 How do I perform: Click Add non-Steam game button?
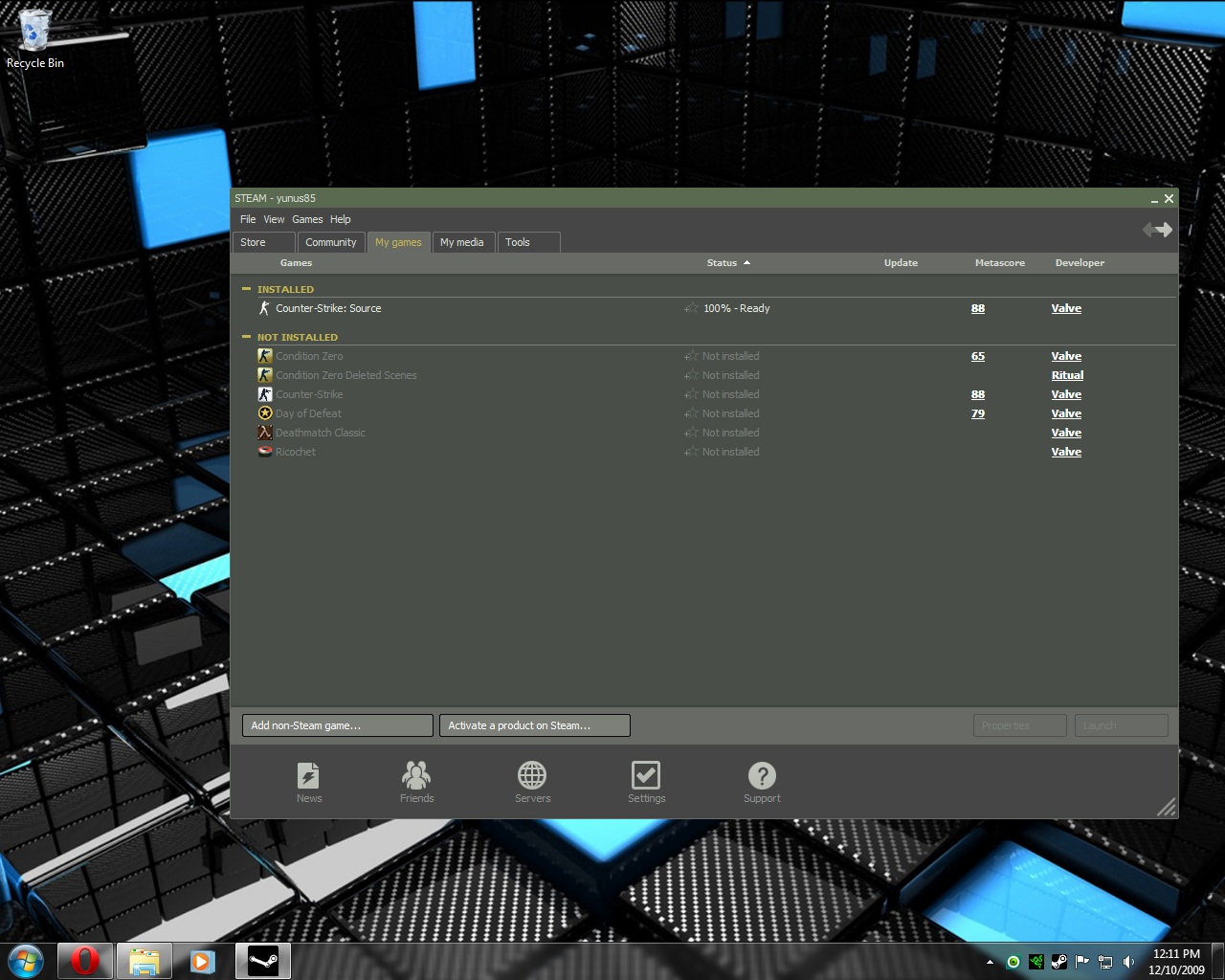338,725
